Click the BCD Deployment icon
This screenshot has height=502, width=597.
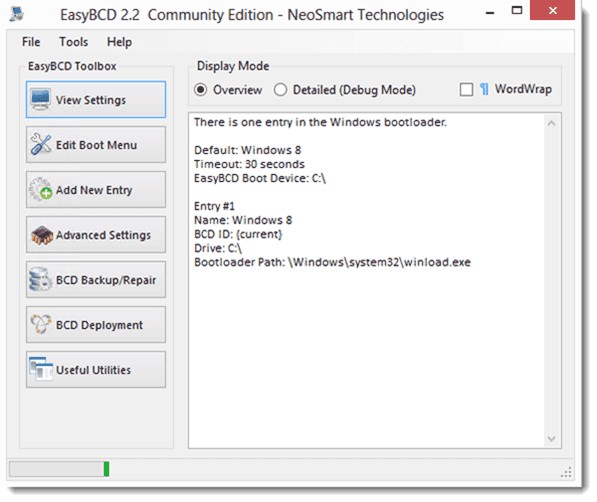(x=41, y=324)
